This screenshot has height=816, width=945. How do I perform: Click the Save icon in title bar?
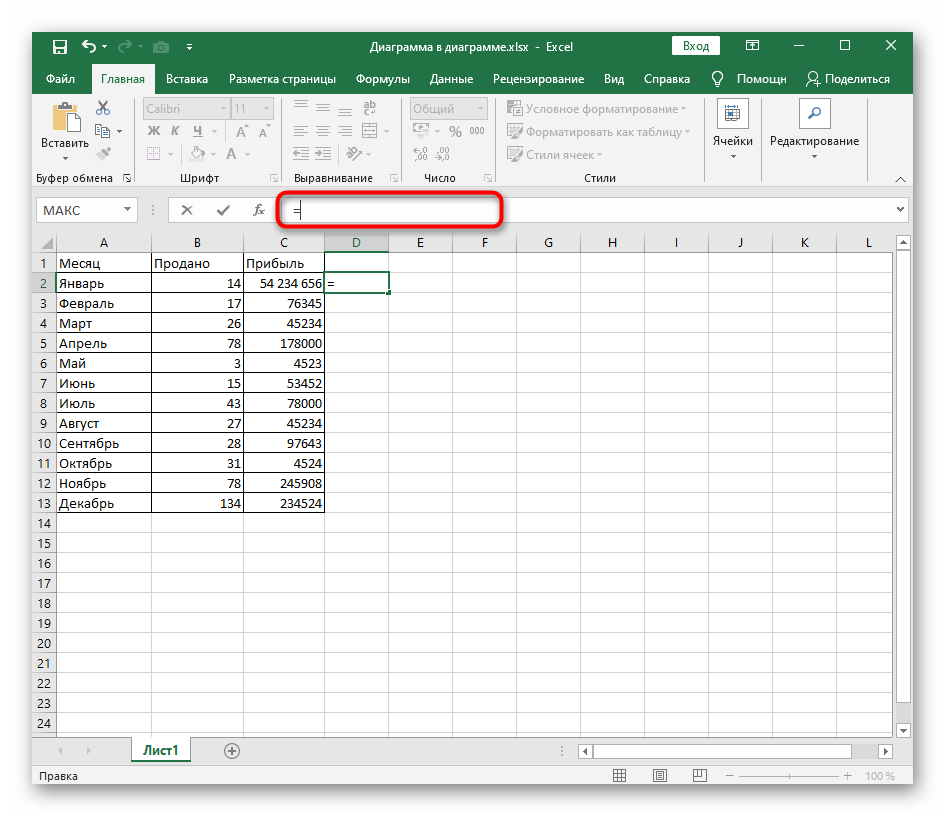(59, 46)
